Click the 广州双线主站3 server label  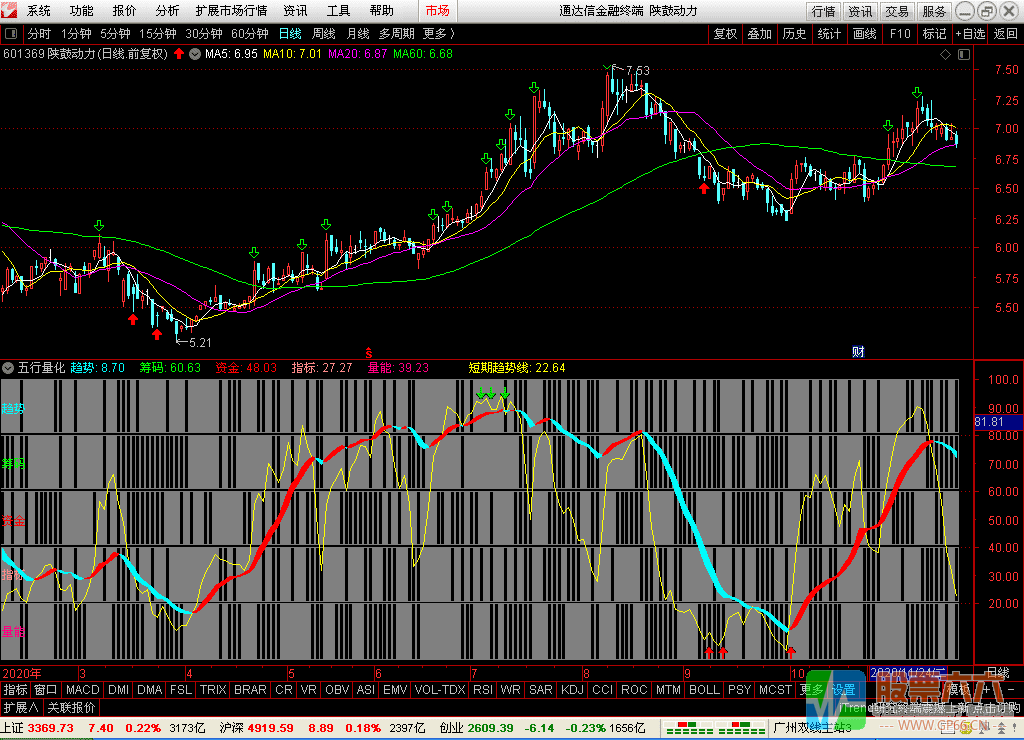point(812,728)
